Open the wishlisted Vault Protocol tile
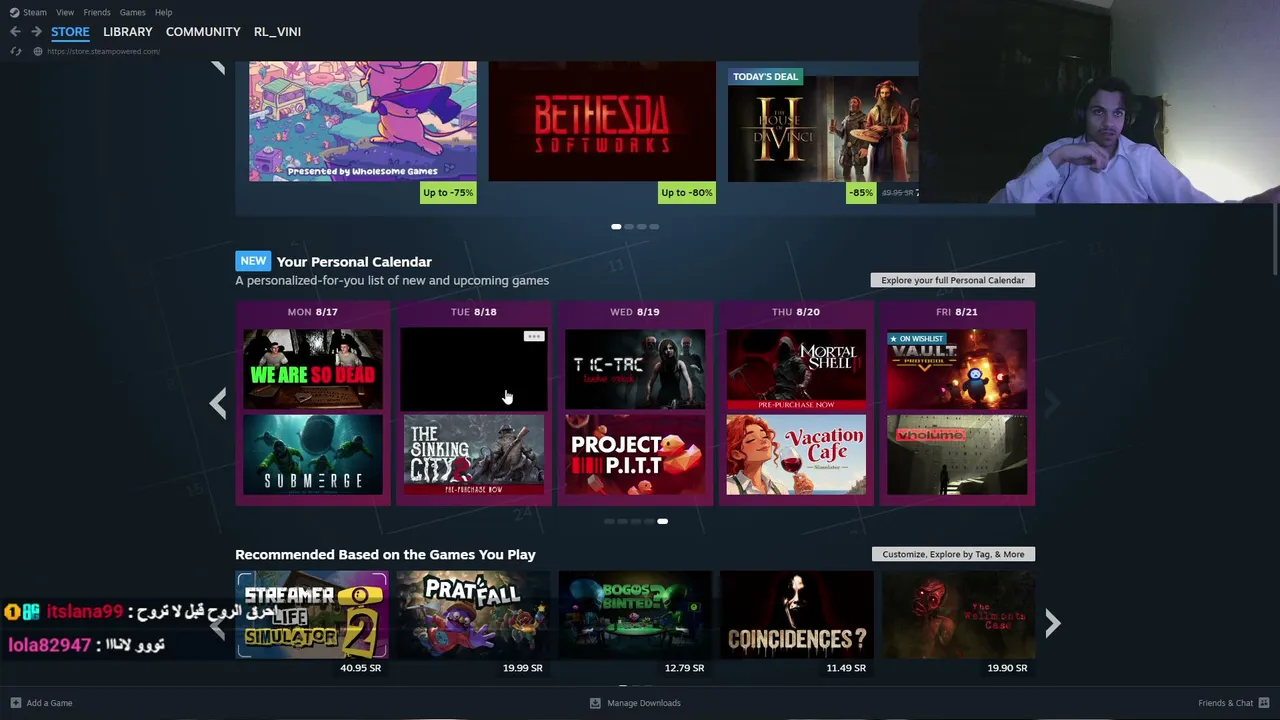The width and height of the screenshot is (1280, 720). [x=957, y=369]
